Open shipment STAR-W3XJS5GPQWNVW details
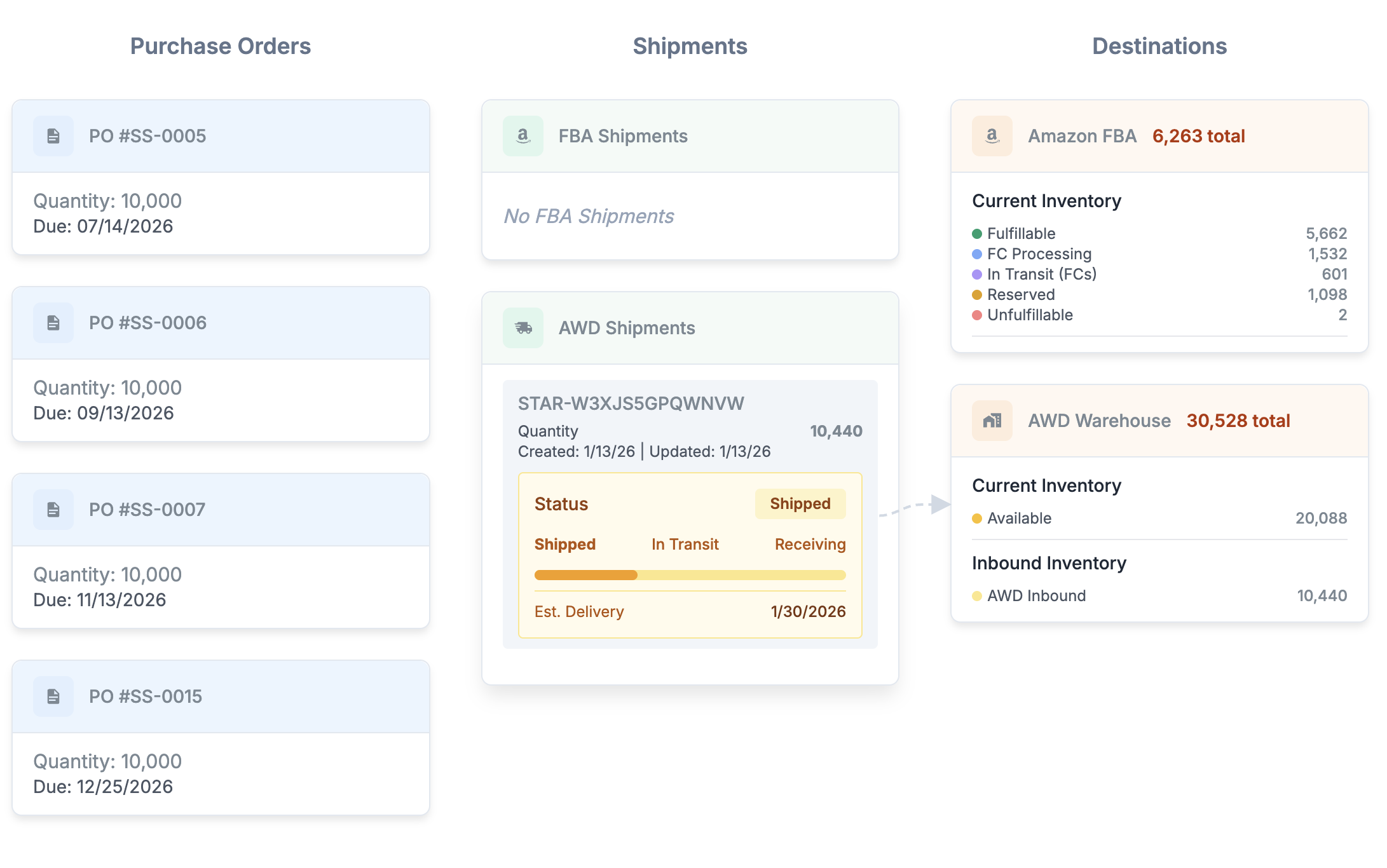Viewport: 1387px width, 868px height. pyautogui.click(x=630, y=403)
